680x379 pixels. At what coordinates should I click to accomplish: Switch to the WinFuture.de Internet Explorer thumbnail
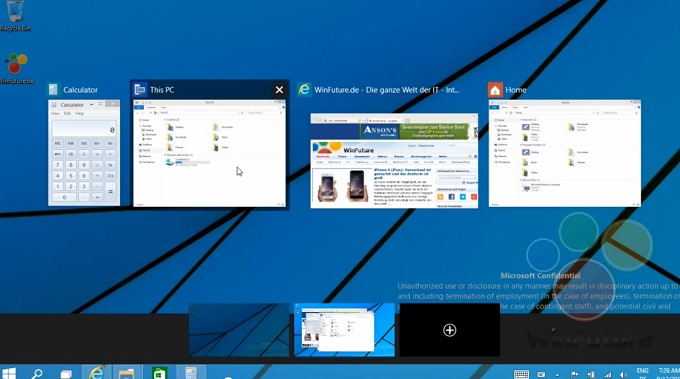[394, 160]
